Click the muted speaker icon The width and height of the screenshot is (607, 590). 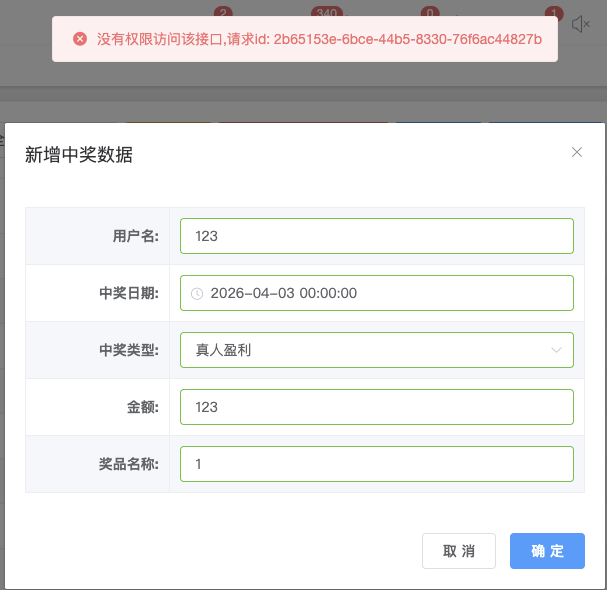coord(581,24)
